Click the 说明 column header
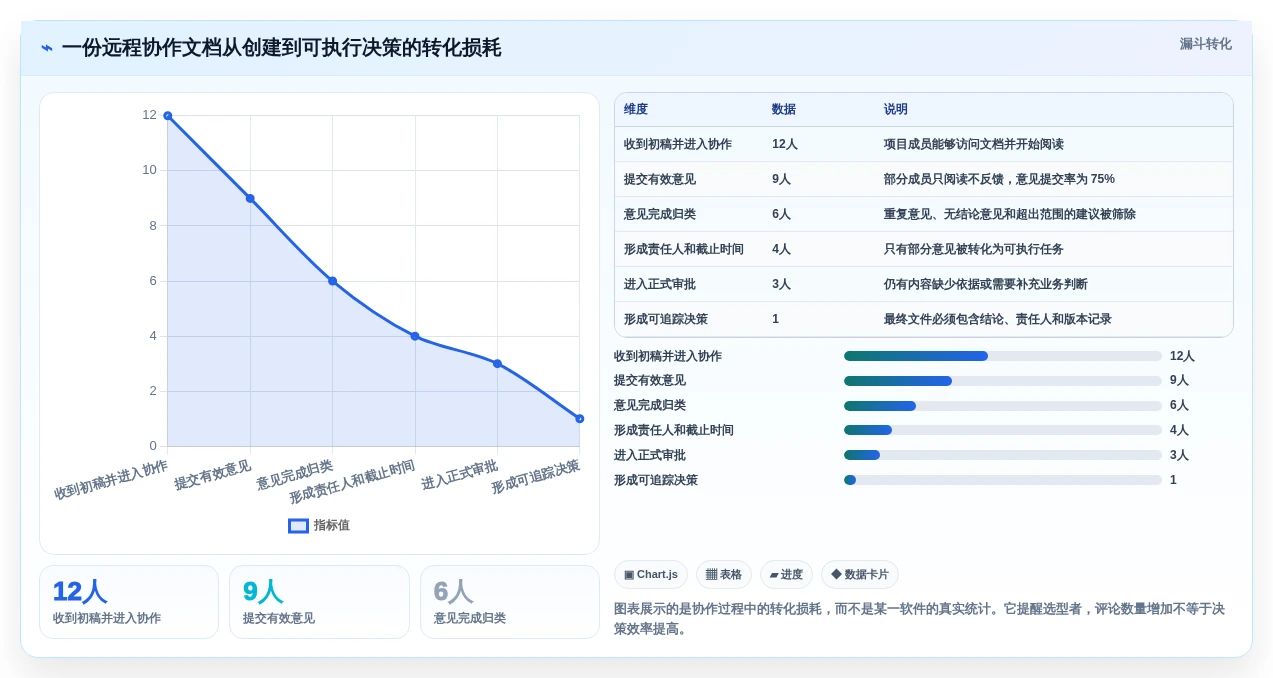1273x678 pixels. tap(896, 109)
